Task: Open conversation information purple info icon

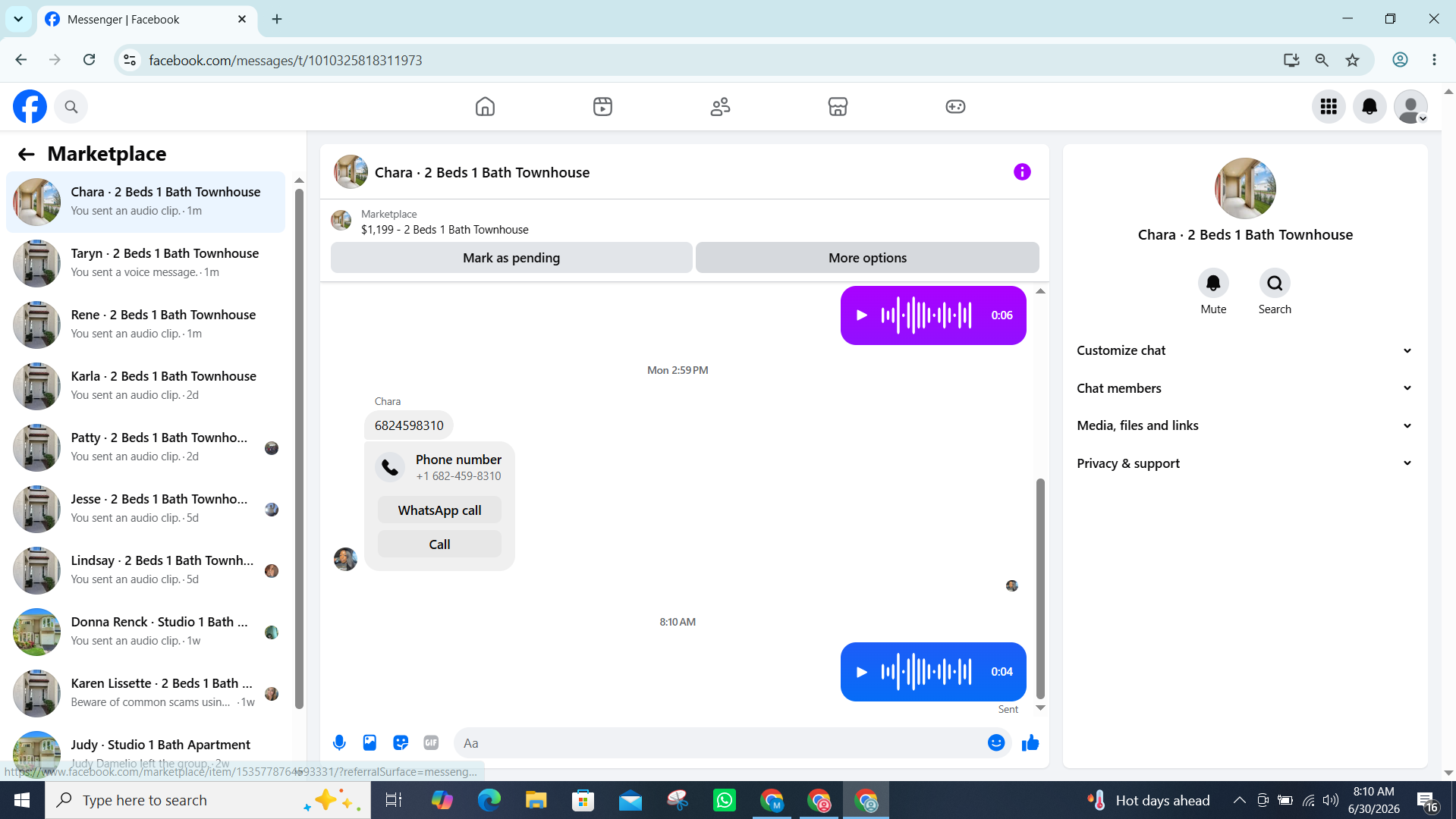Action: [1022, 172]
